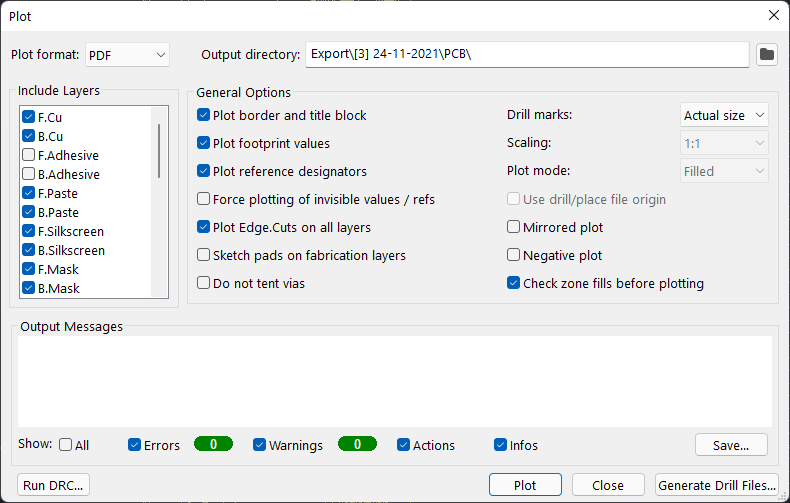Open Generate Drill Files dialog

716,485
